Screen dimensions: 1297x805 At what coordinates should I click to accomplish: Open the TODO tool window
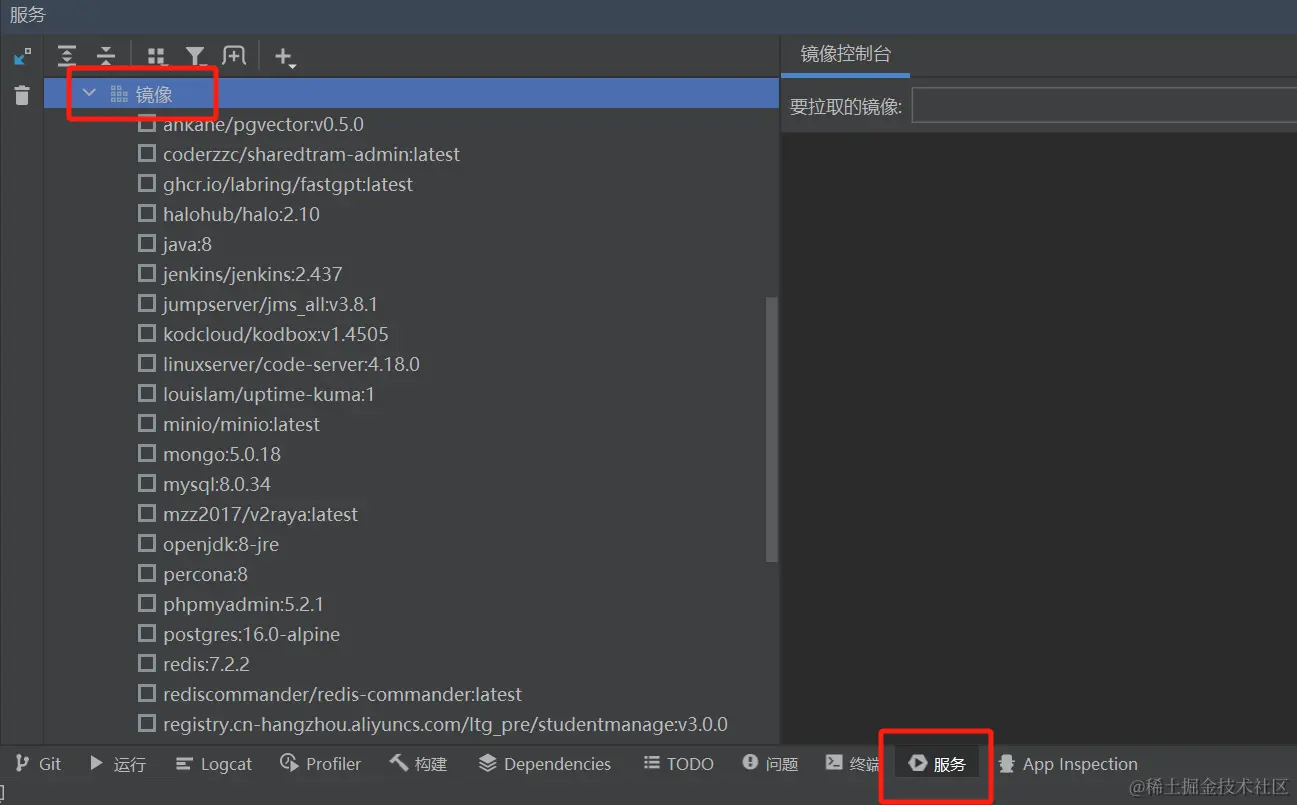pyautogui.click(x=678, y=764)
